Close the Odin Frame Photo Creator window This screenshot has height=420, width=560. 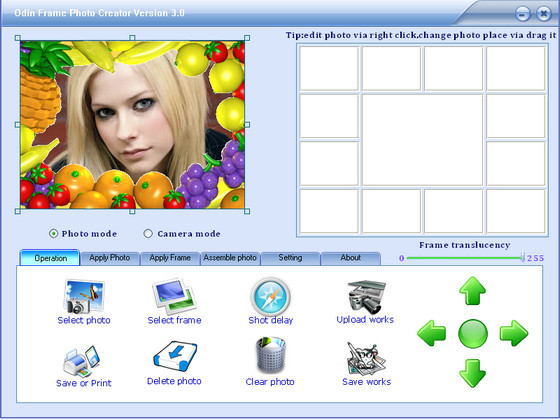coord(544,14)
